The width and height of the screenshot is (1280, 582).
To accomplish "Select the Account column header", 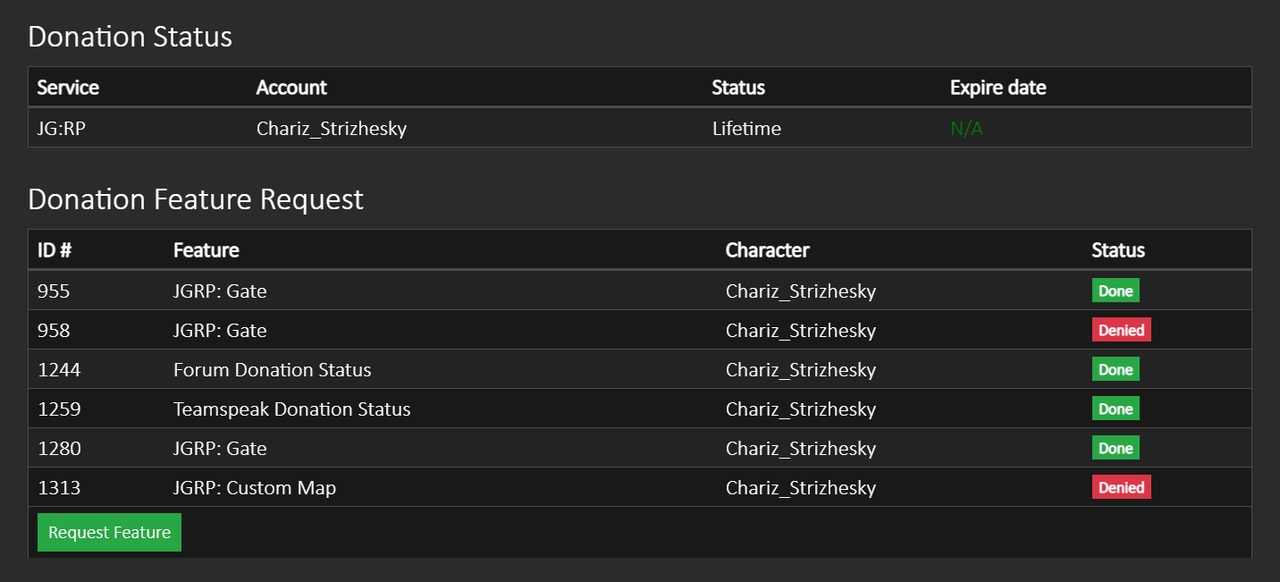I will (291, 87).
